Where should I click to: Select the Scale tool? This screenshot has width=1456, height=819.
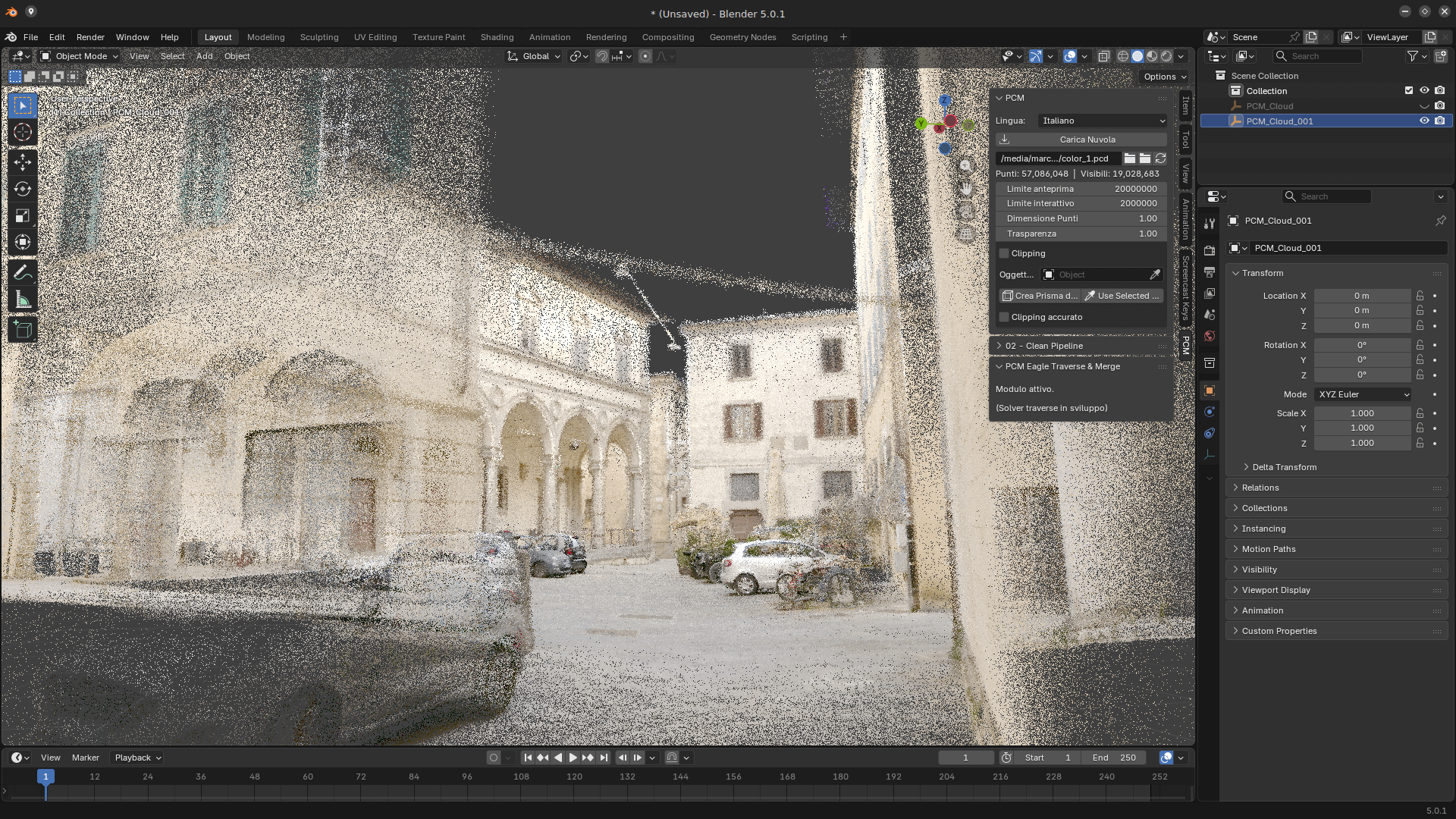[23, 215]
